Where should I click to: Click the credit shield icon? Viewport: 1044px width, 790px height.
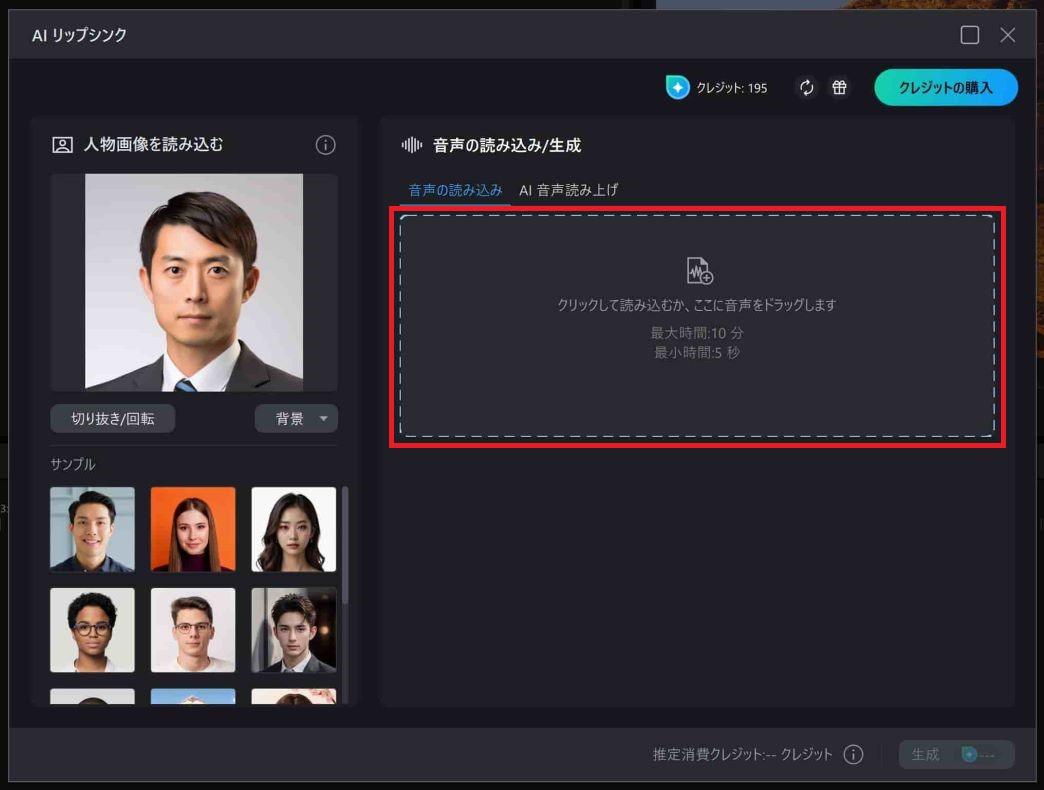point(677,87)
